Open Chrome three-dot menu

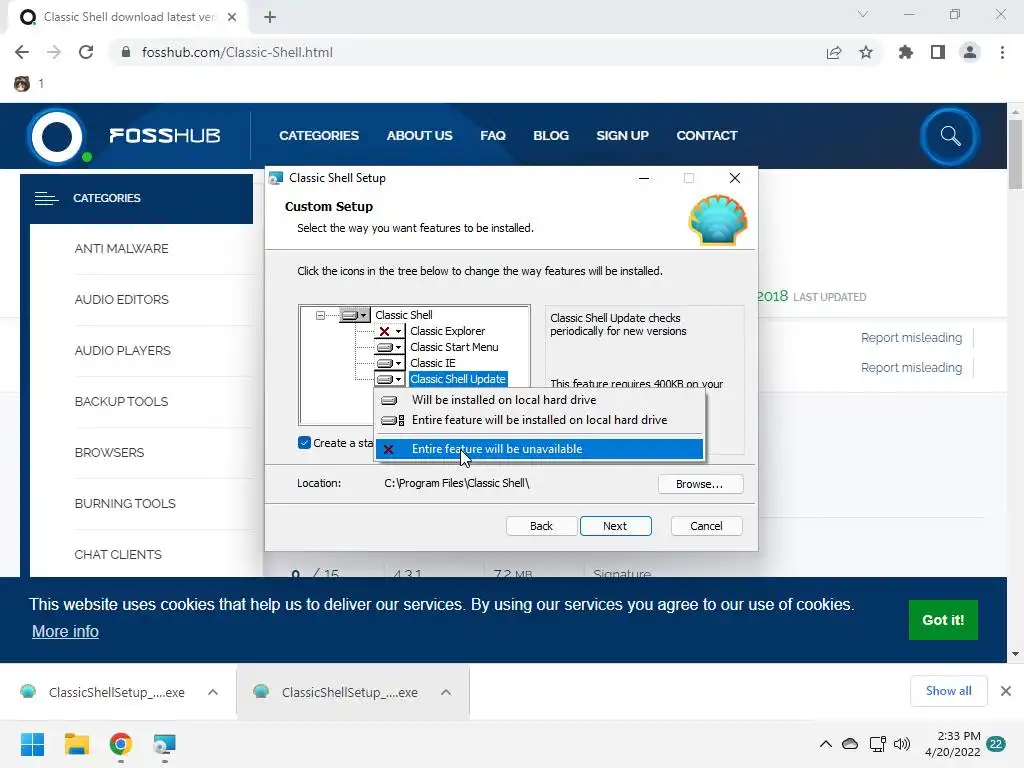point(1002,52)
